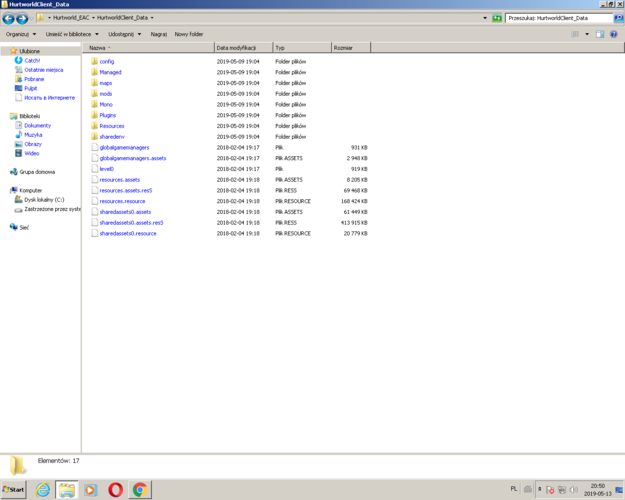Viewport: 625px width, 500px height.
Task: Select the Managed folder icon
Action: pyautogui.click(x=94, y=72)
